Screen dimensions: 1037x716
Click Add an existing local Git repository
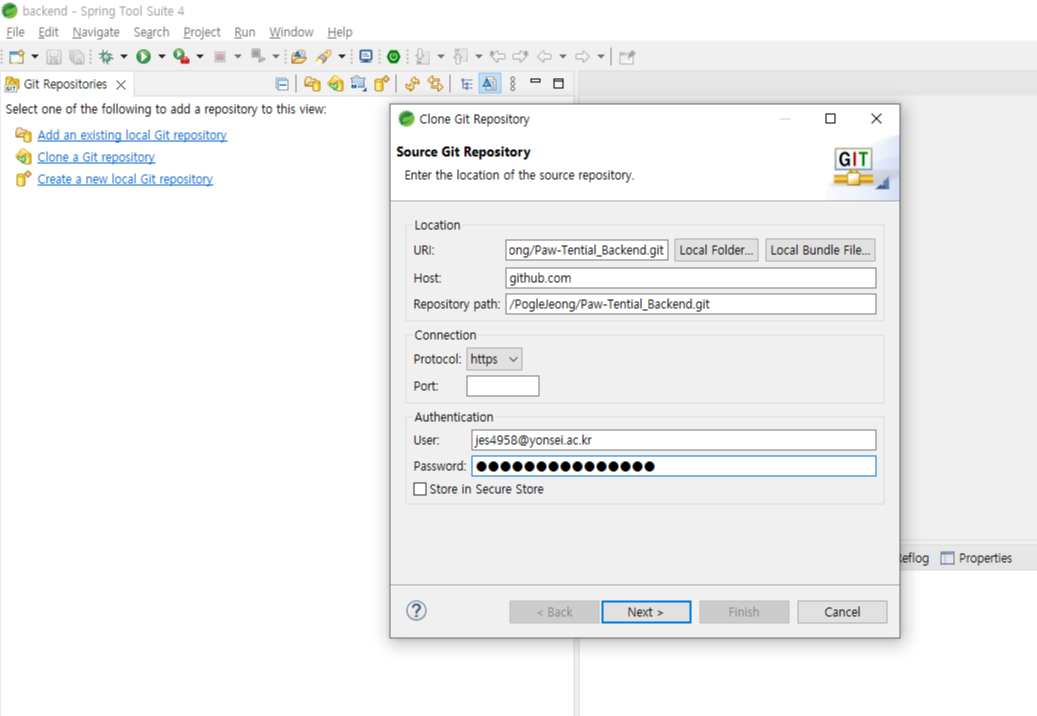(132, 135)
